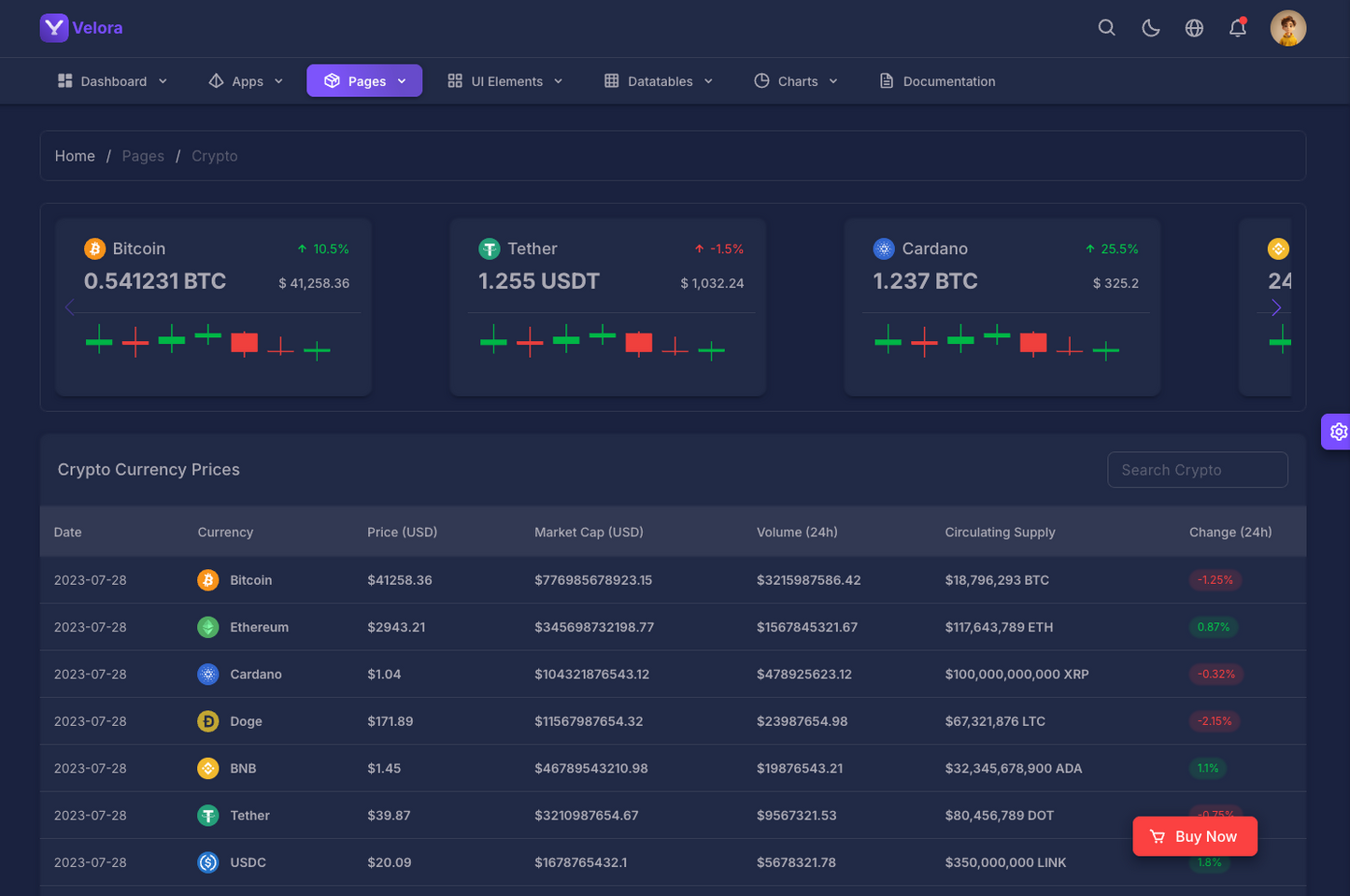Slide carousel to next crypto card
1350x896 pixels.
click(1276, 307)
